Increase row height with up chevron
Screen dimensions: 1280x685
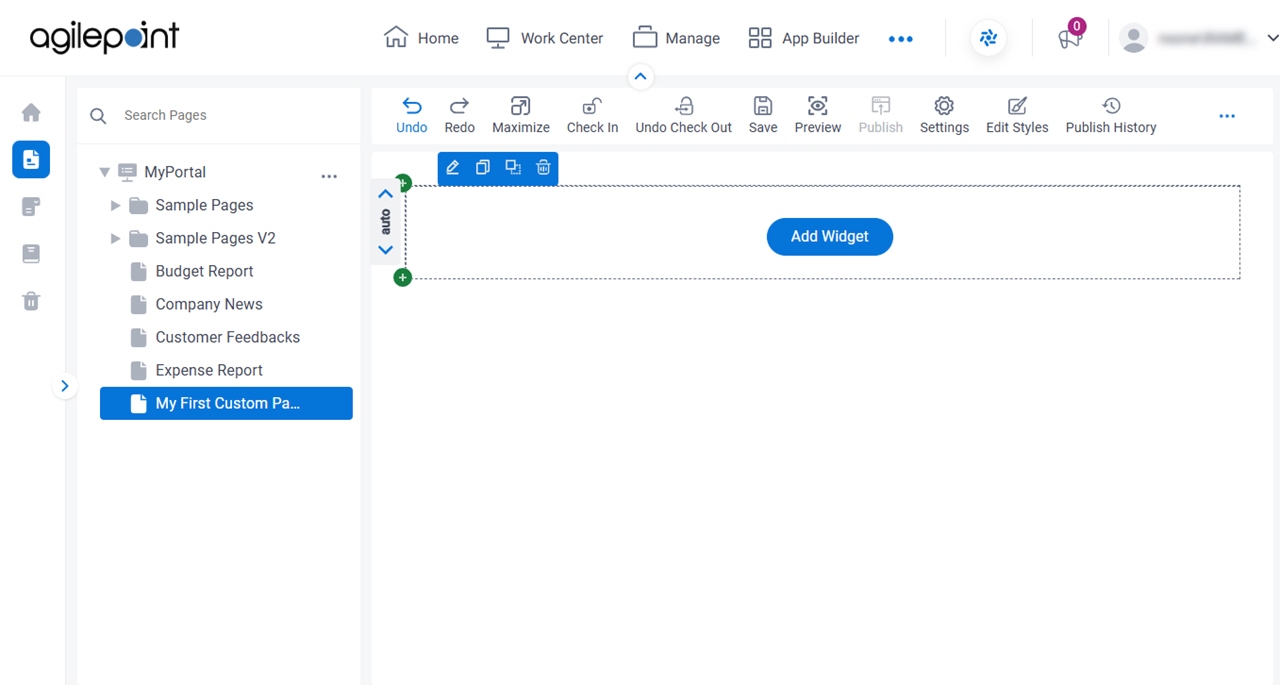click(385, 194)
